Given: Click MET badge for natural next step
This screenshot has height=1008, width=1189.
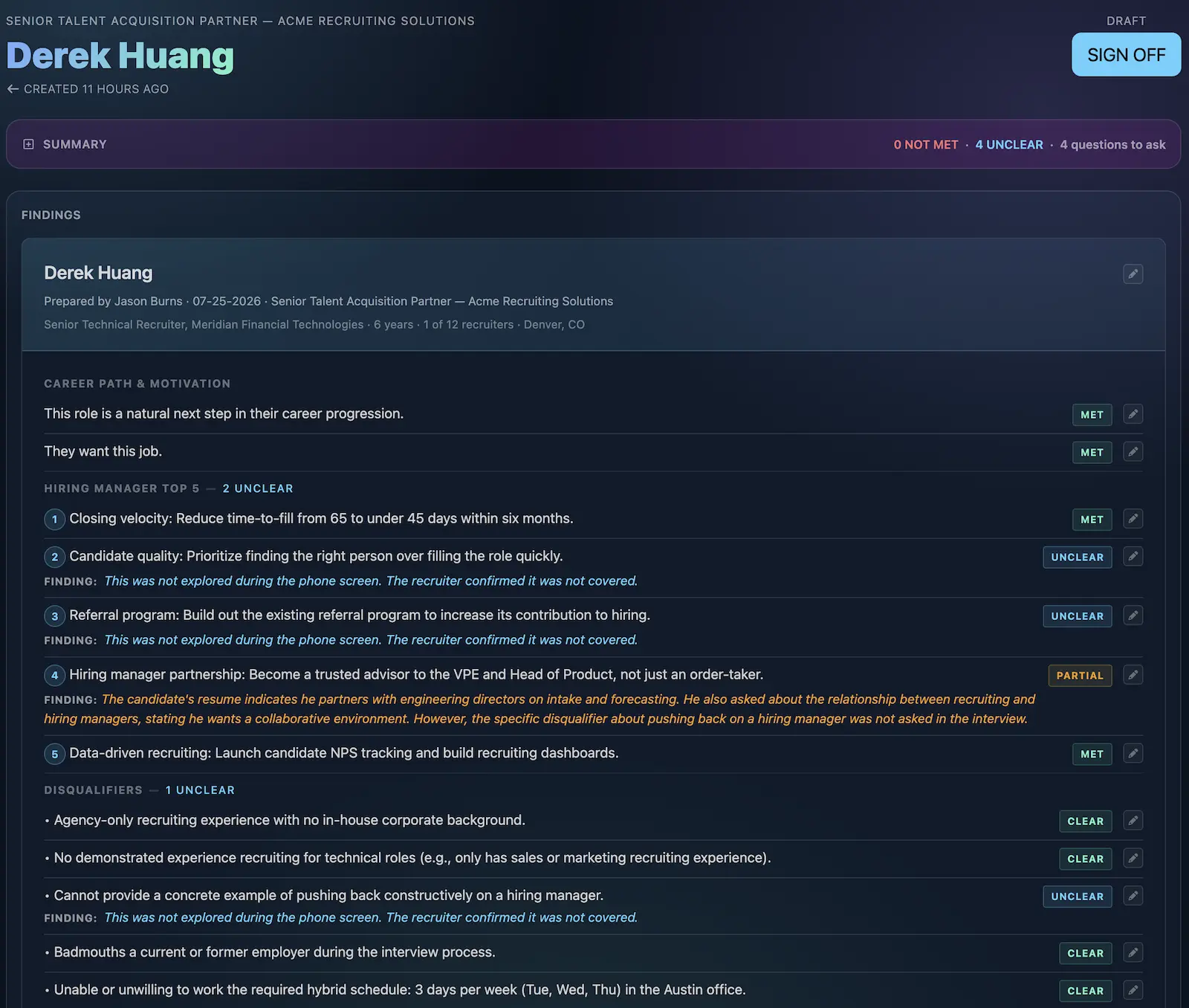Looking at the screenshot, I should [1092, 415].
